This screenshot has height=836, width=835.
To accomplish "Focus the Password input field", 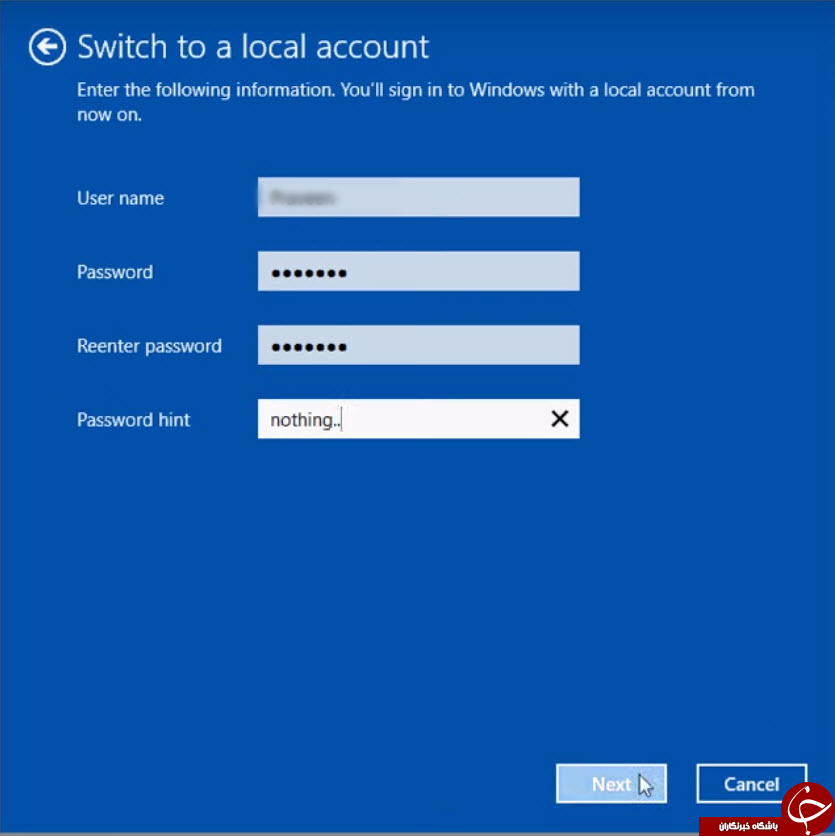I will (419, 271).
